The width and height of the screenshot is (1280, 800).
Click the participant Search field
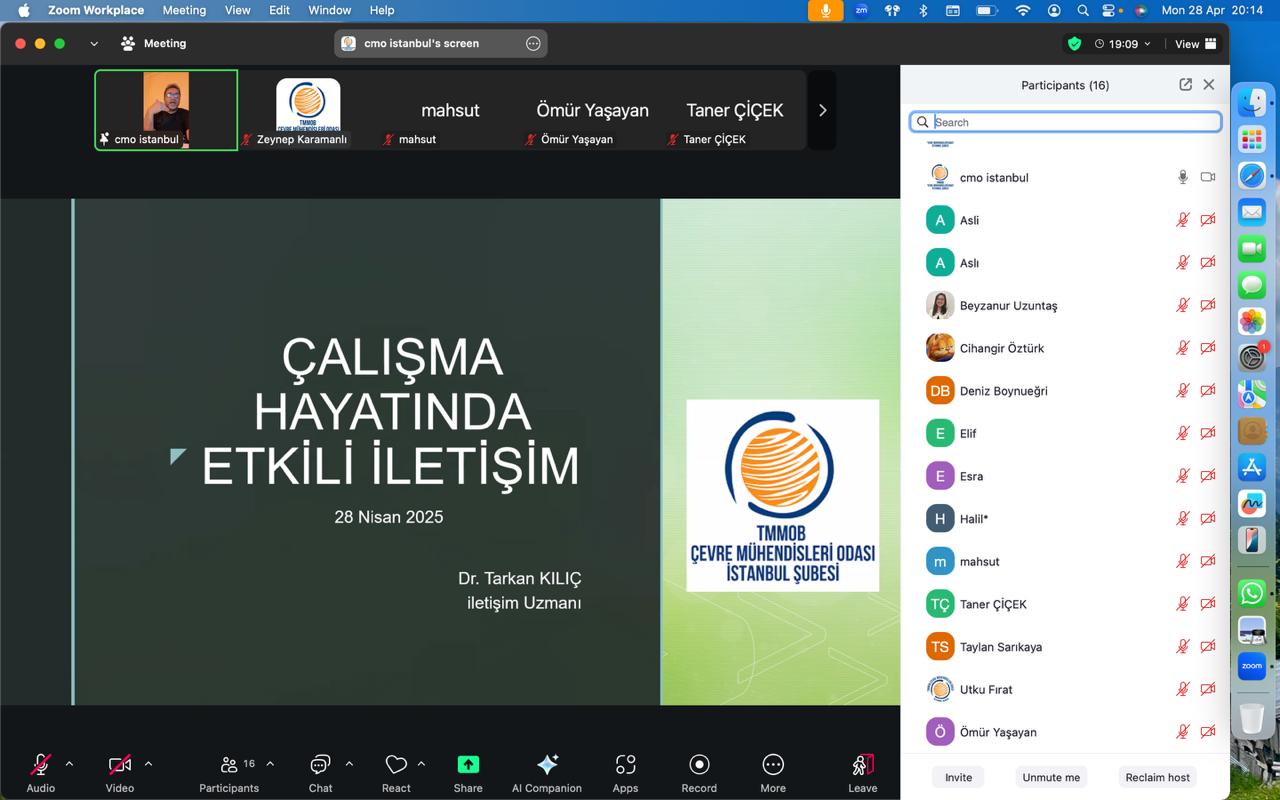click(x=1065, y=121)
